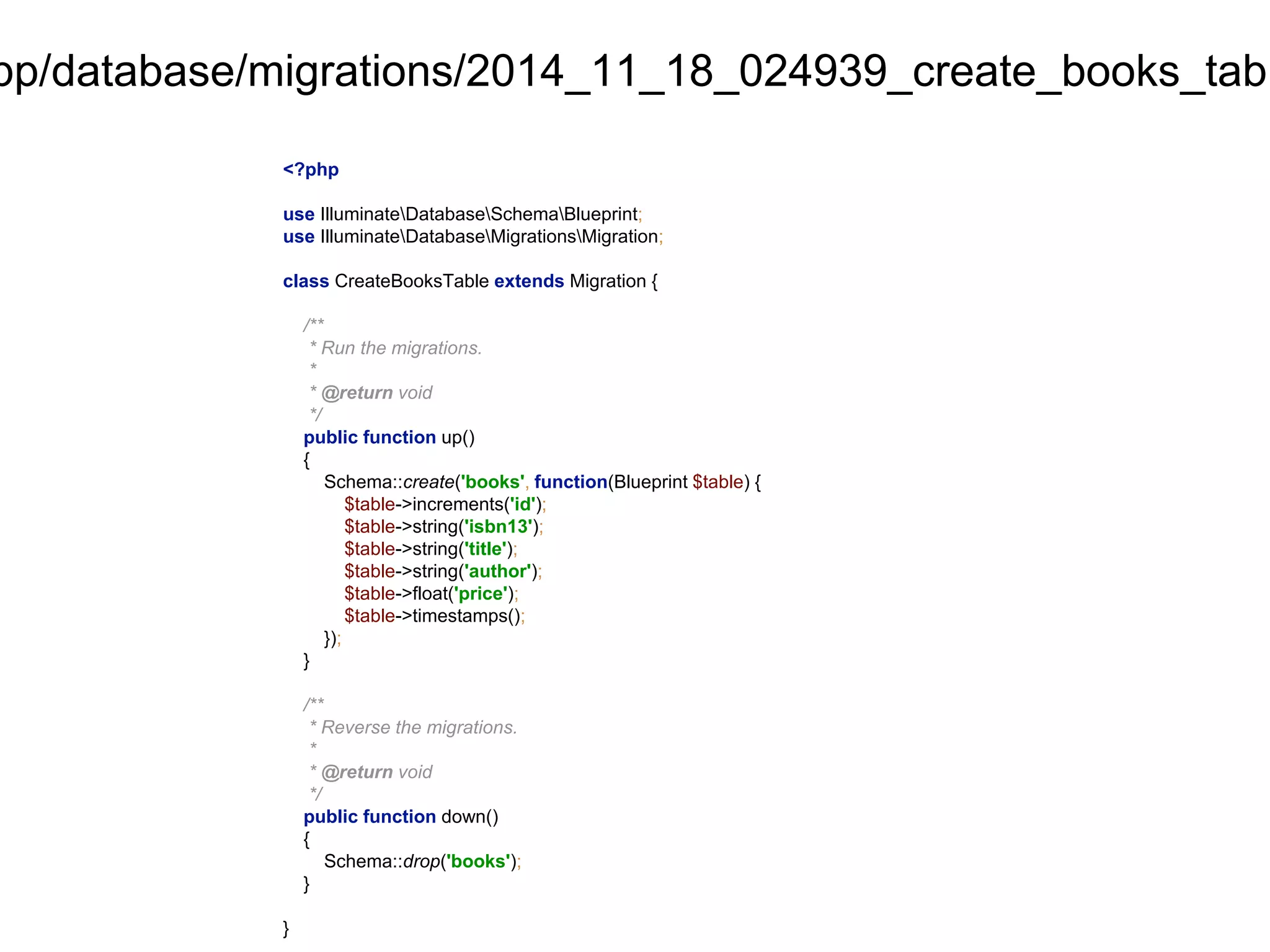
Task: Click the "$table->string('title');" line
Action: (431, 549)
